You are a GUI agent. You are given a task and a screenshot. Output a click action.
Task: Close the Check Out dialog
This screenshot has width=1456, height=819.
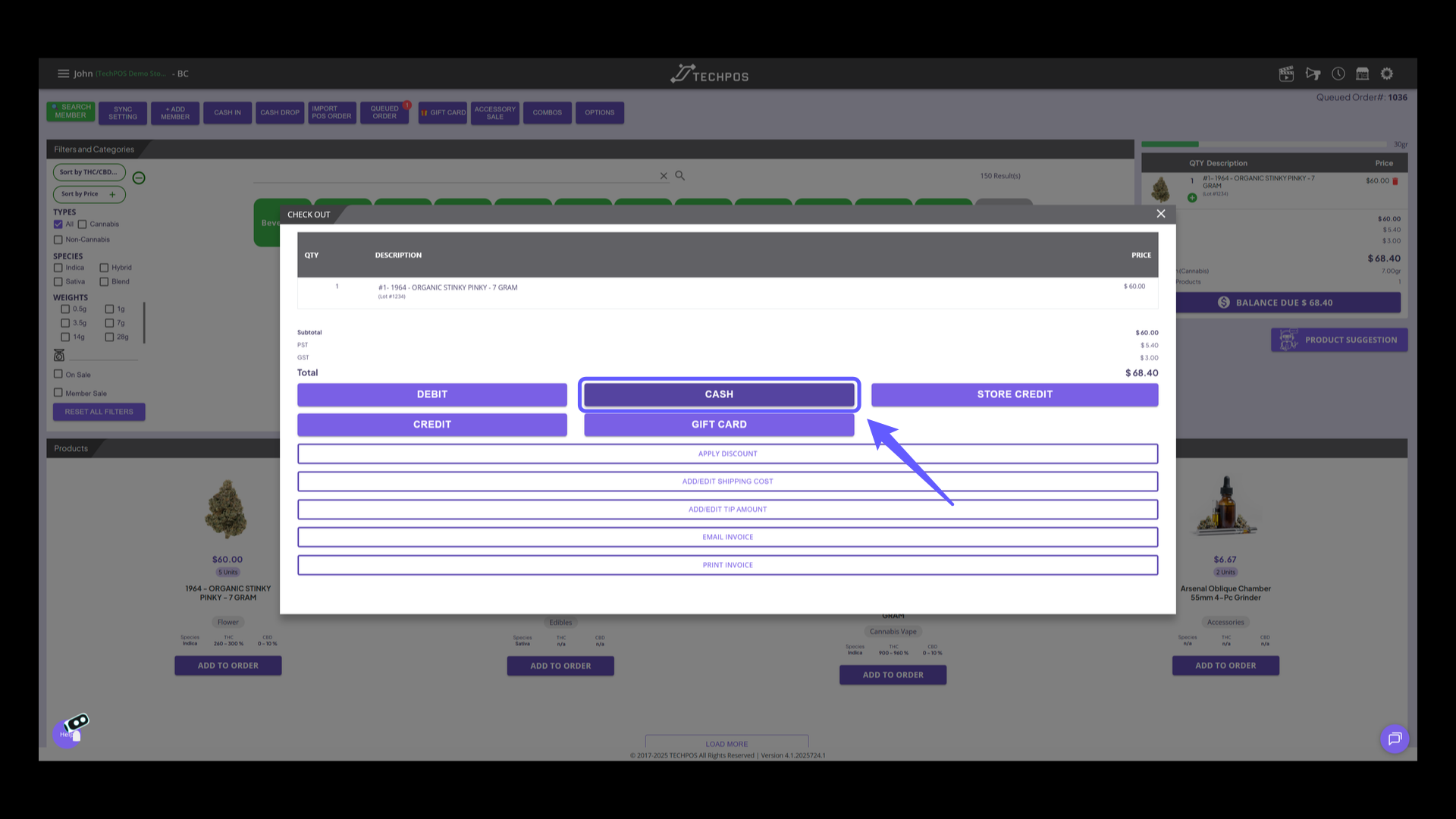pos(1161,214)
